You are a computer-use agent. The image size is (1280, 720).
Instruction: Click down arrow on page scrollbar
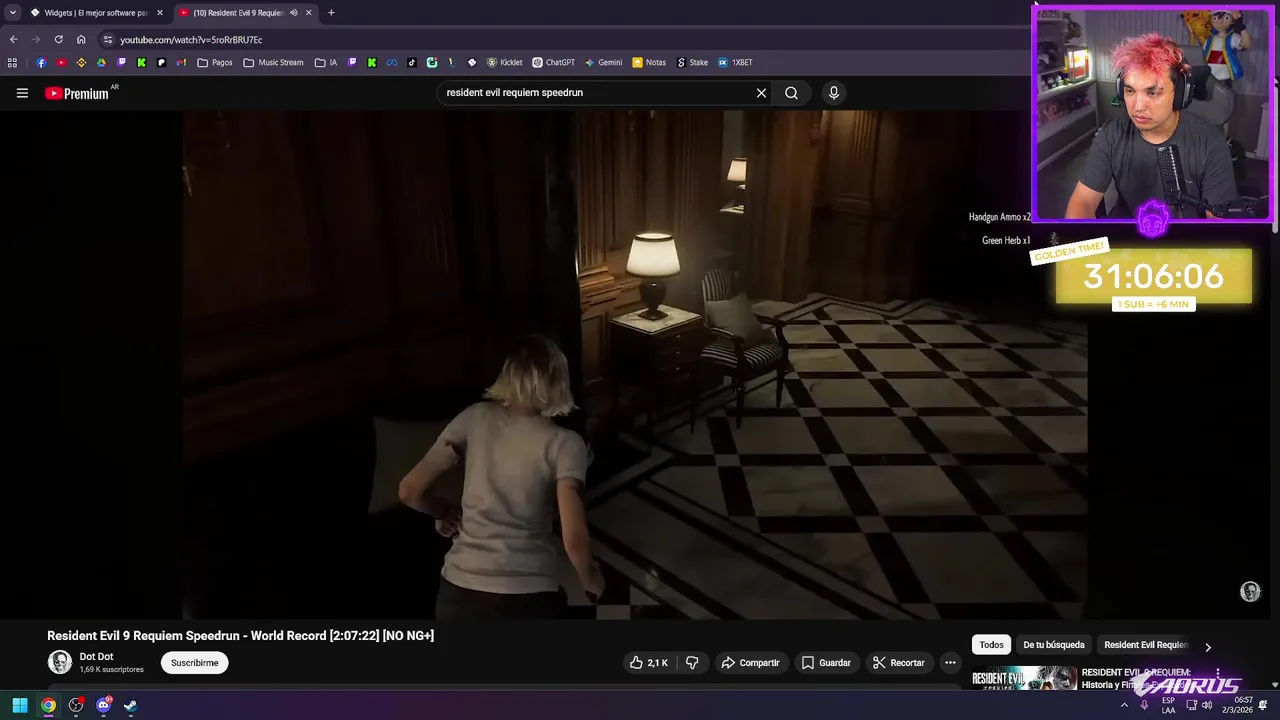1275,685
